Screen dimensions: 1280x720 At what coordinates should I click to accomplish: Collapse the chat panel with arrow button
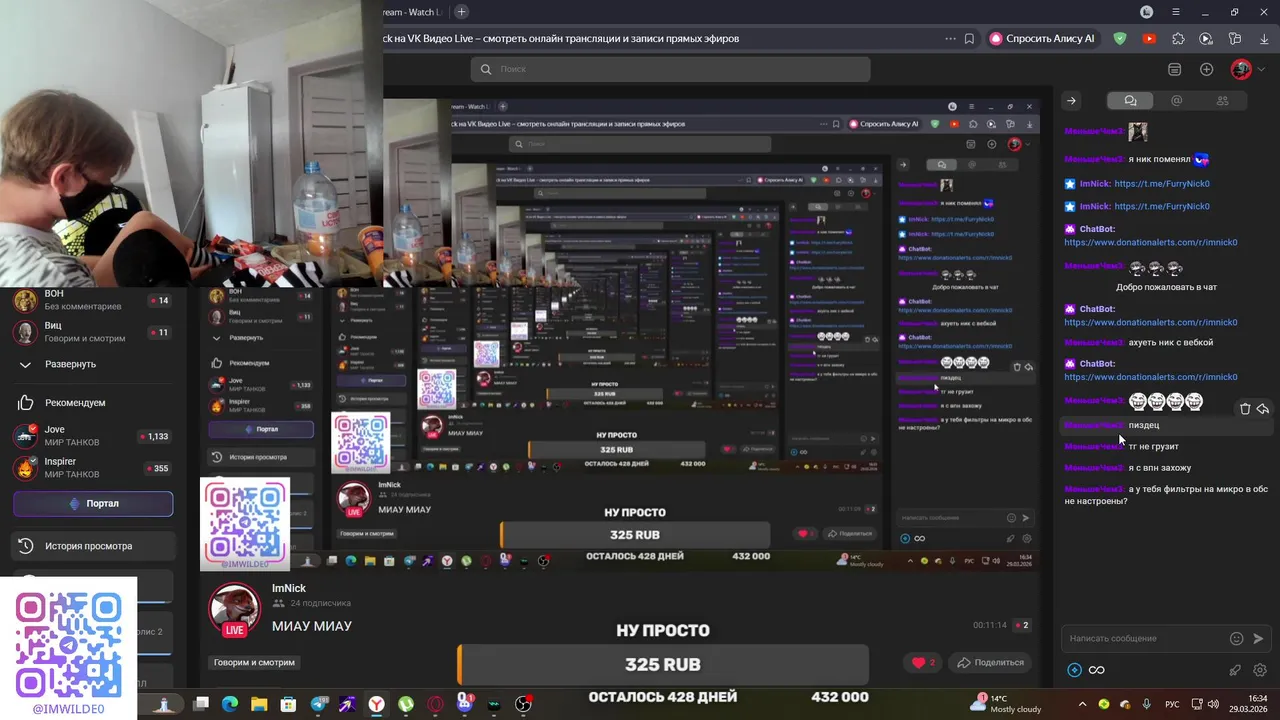pyautogui.click(x=1071, y=101)
